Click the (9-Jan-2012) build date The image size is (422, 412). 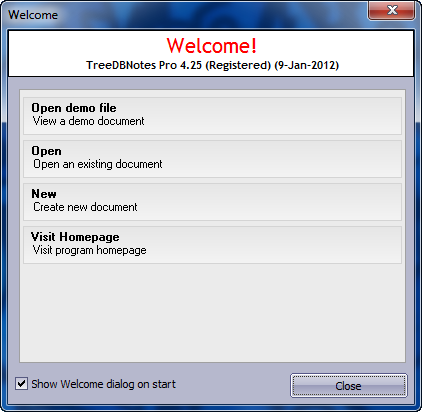click(x=307, y=65)
